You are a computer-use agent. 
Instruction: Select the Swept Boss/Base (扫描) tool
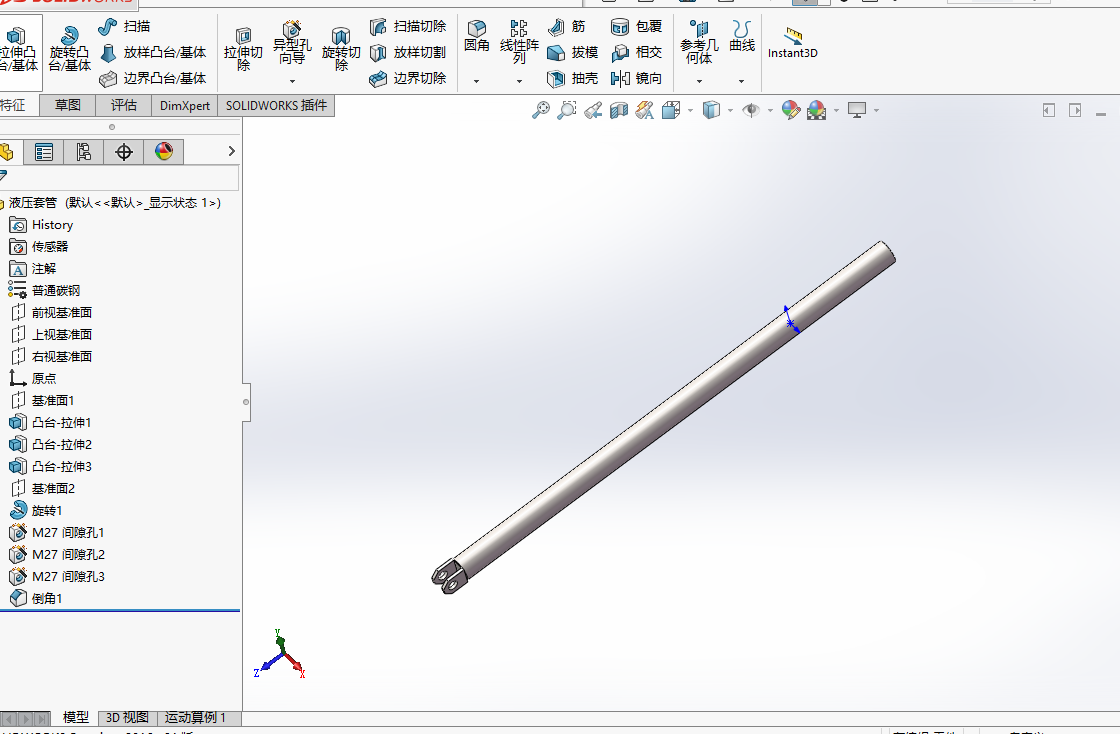click(x=125, y=26)
